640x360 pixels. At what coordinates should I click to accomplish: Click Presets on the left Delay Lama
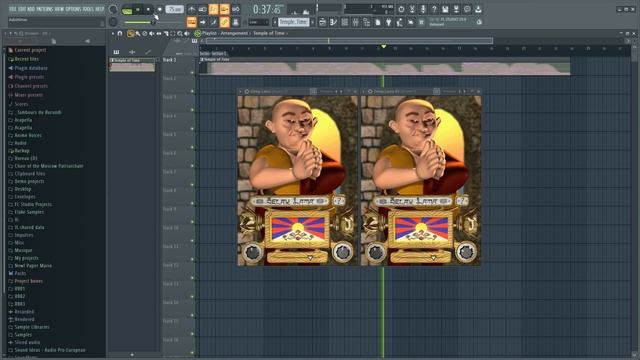coord(325,92)
